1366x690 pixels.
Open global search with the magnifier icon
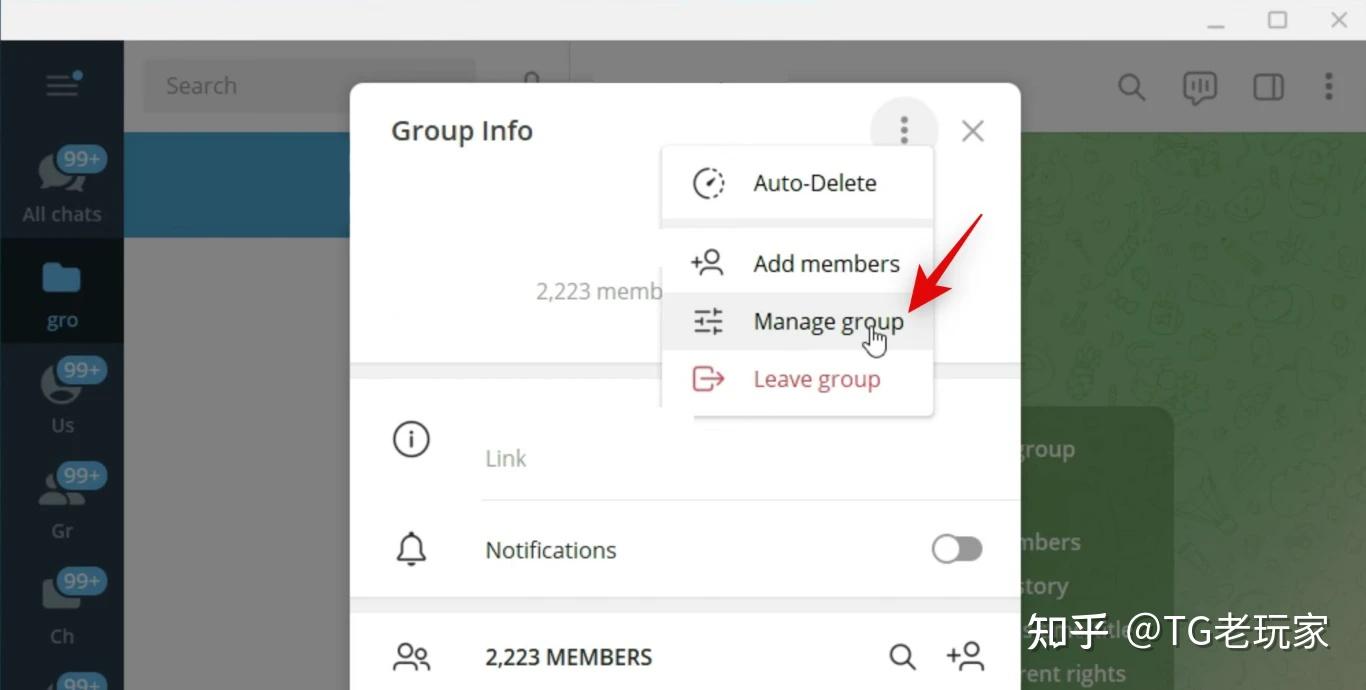pos(1131,87)
